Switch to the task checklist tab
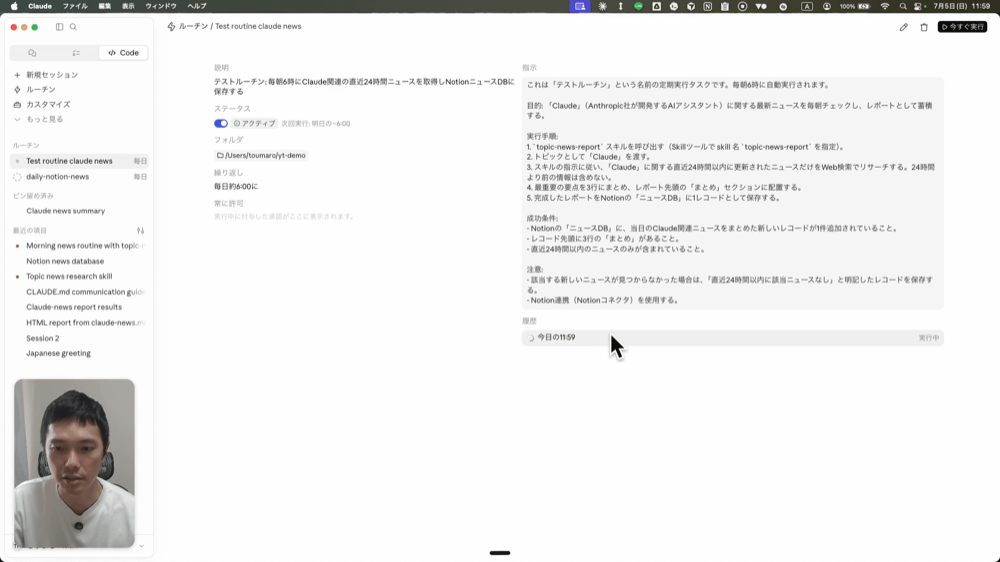Screen dimensions: 1000x562 [76, 53]
